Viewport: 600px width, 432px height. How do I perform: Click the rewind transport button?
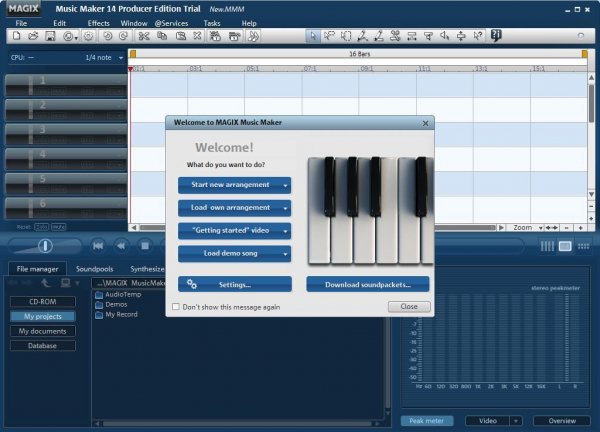121,246
